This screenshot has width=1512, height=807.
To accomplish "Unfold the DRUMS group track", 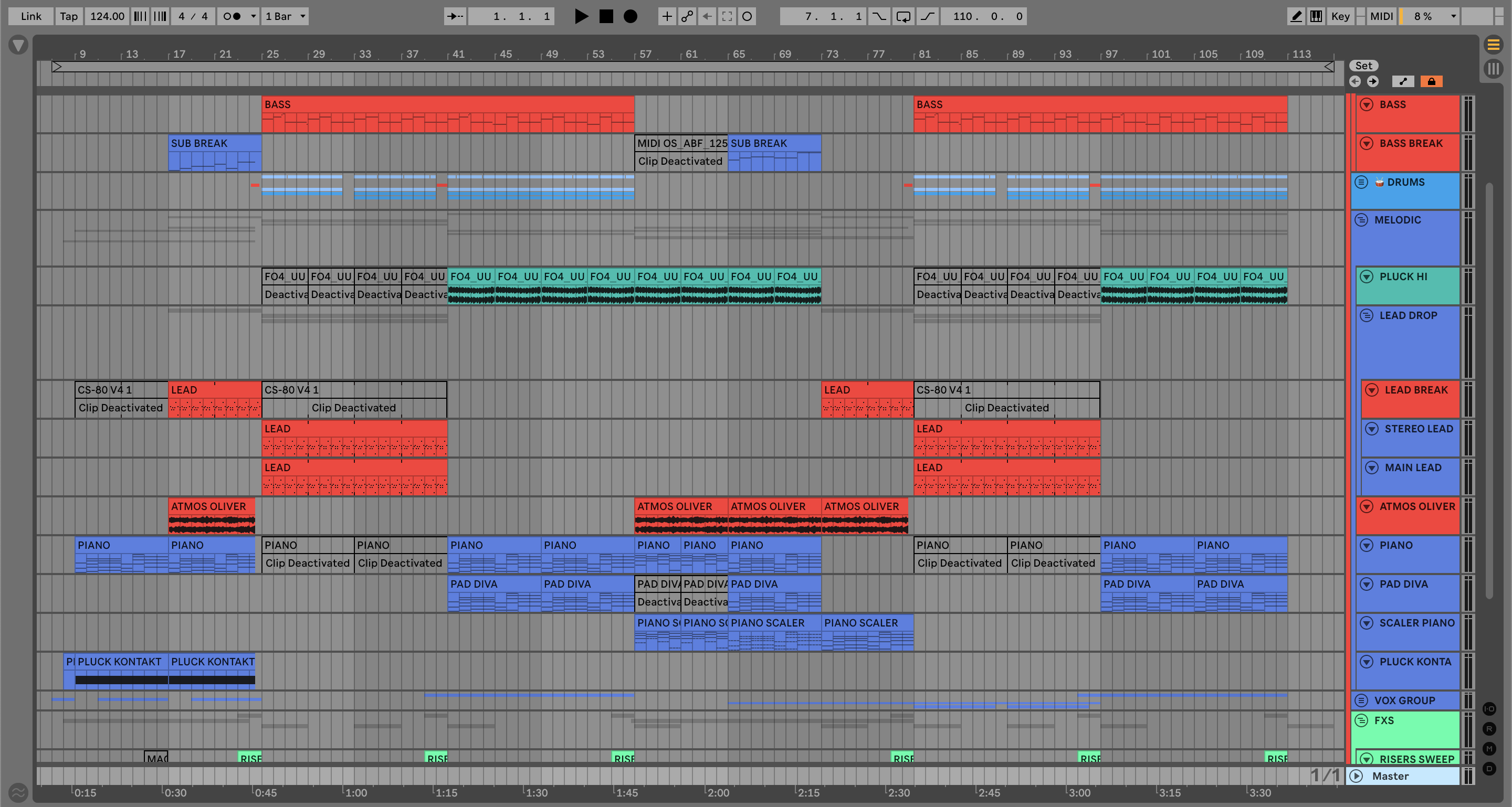I will point(1361,183).
